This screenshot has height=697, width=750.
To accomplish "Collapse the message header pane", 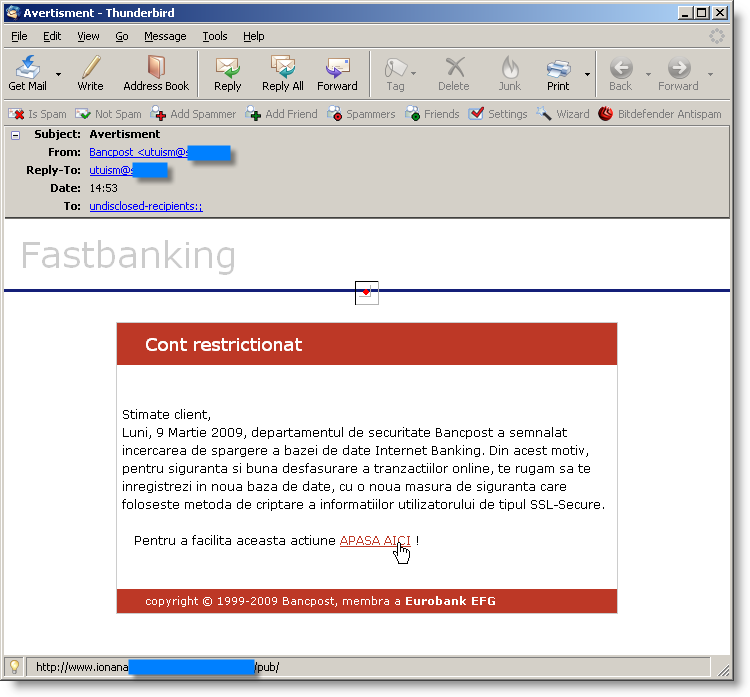I will (x=15, y=135).
